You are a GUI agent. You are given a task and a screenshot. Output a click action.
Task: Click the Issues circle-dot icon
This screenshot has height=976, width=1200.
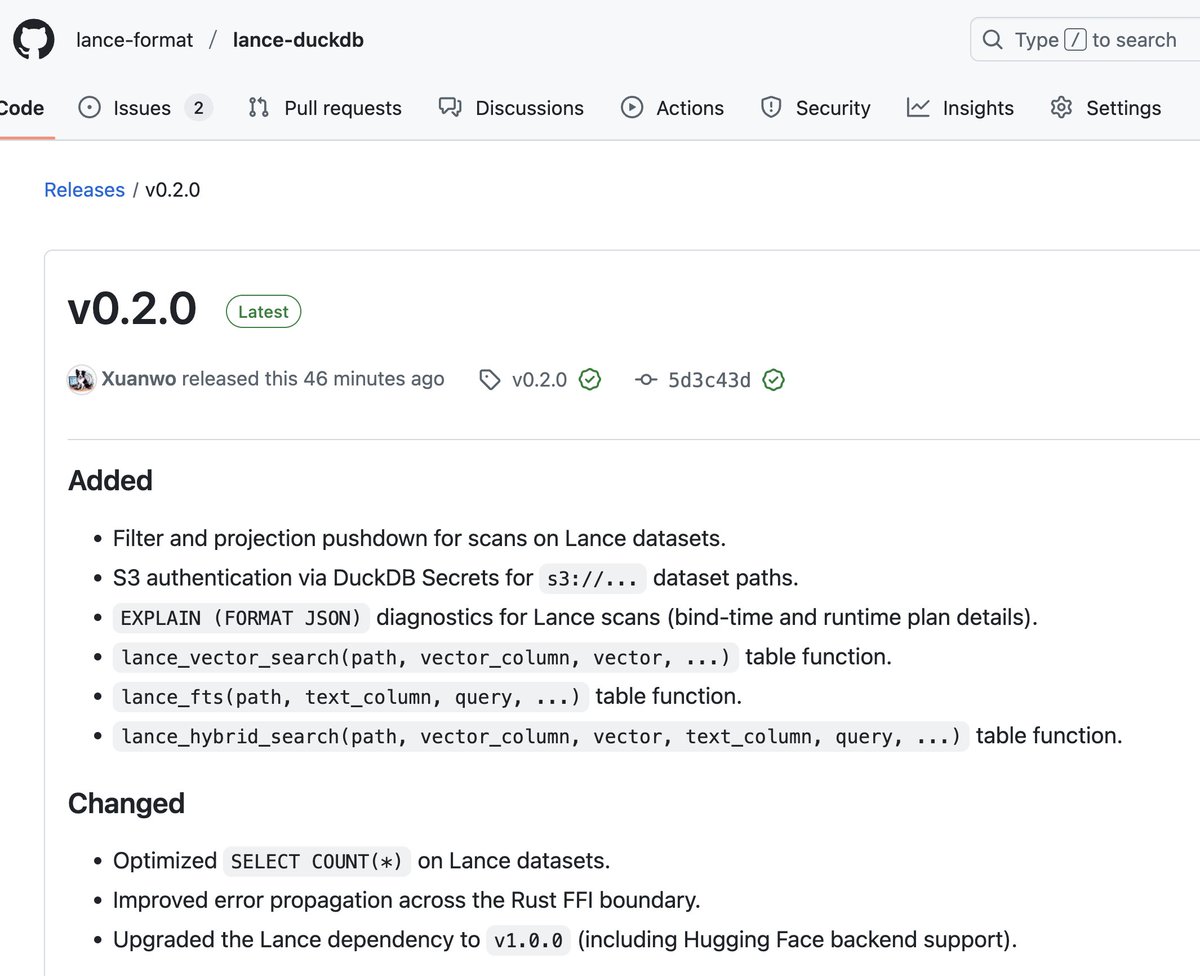[x=89, y=108]
